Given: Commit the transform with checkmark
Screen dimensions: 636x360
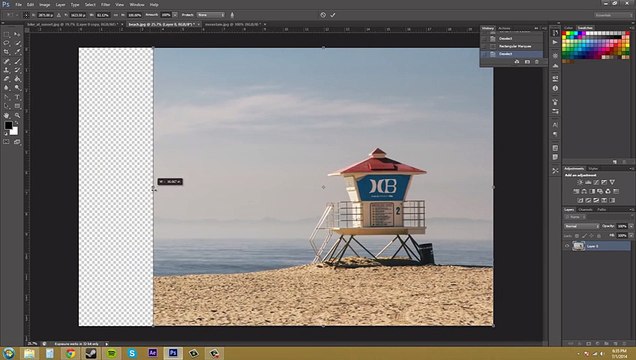Looking at the screenshot, I should 333,15.
